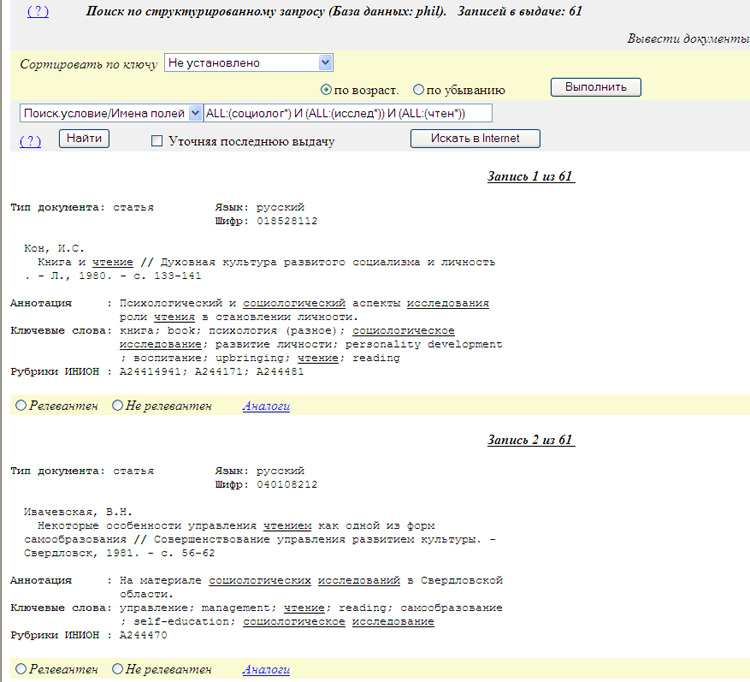Screen dimensions: 750x682
Task: Click 'Записей в выдаче: 61' text
Action: tap(520, 11)
